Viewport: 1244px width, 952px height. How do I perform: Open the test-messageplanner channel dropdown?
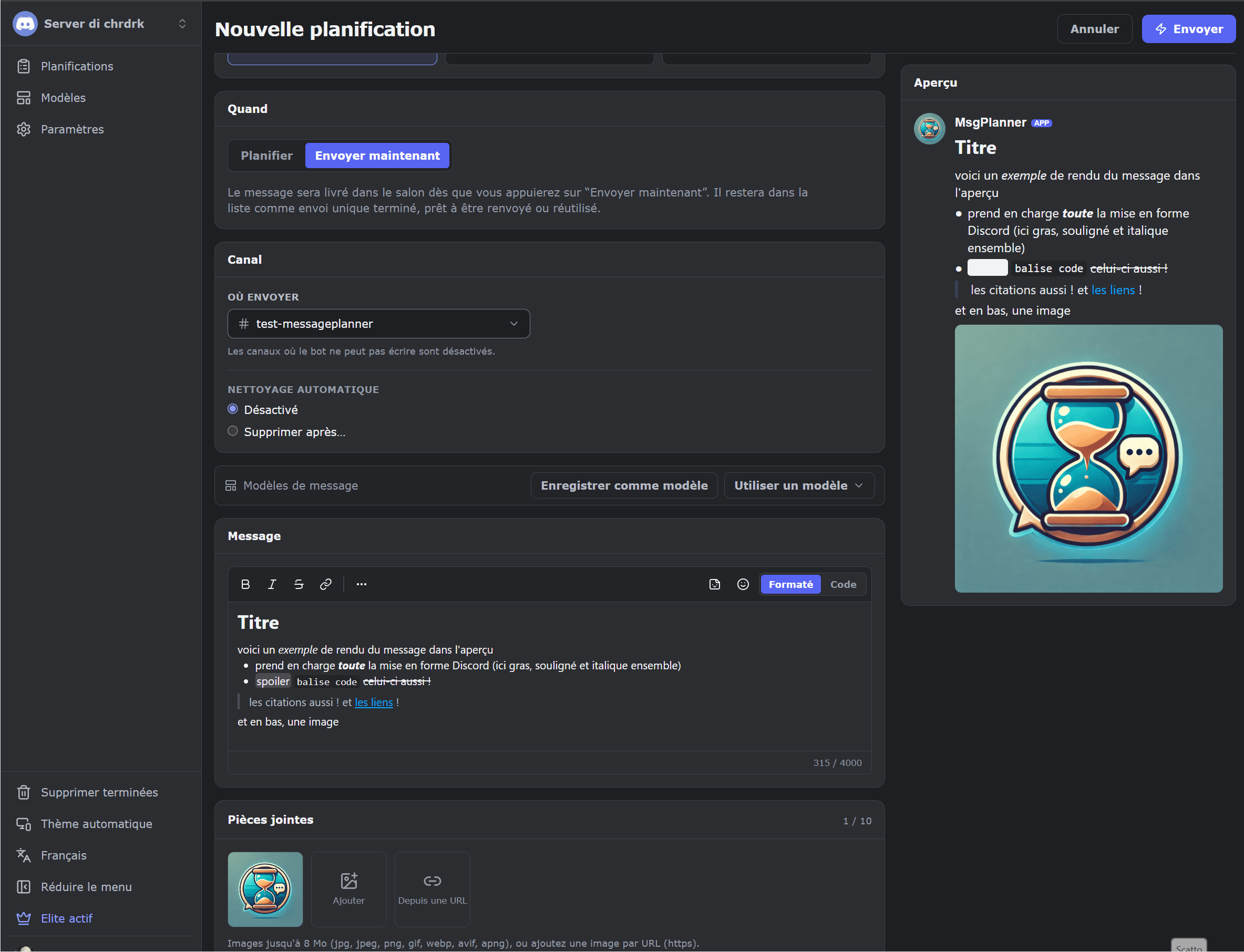(x=378, y=324)
